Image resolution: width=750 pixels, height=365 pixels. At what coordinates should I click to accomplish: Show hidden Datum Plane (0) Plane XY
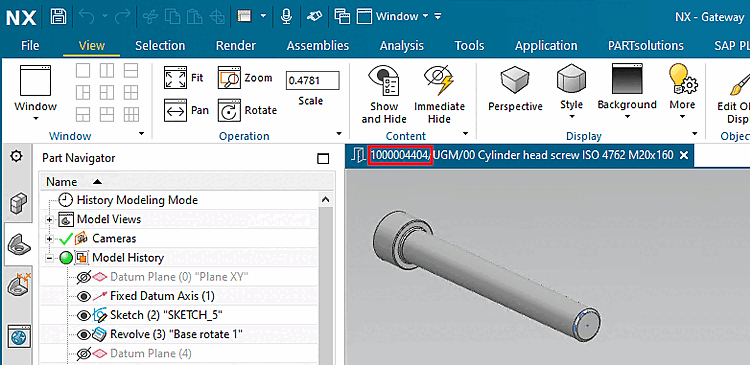pos(84,277)
